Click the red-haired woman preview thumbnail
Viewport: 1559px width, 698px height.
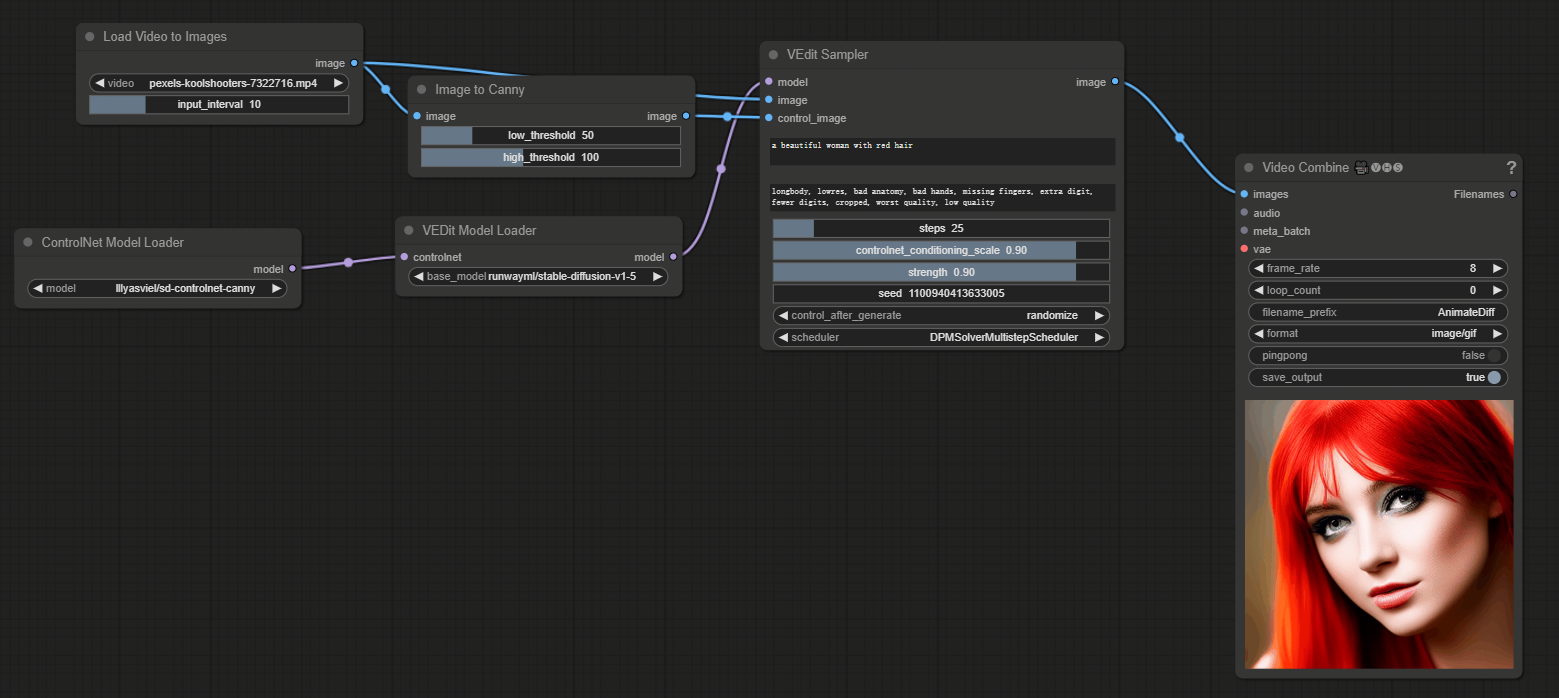tap(1379, 534)
